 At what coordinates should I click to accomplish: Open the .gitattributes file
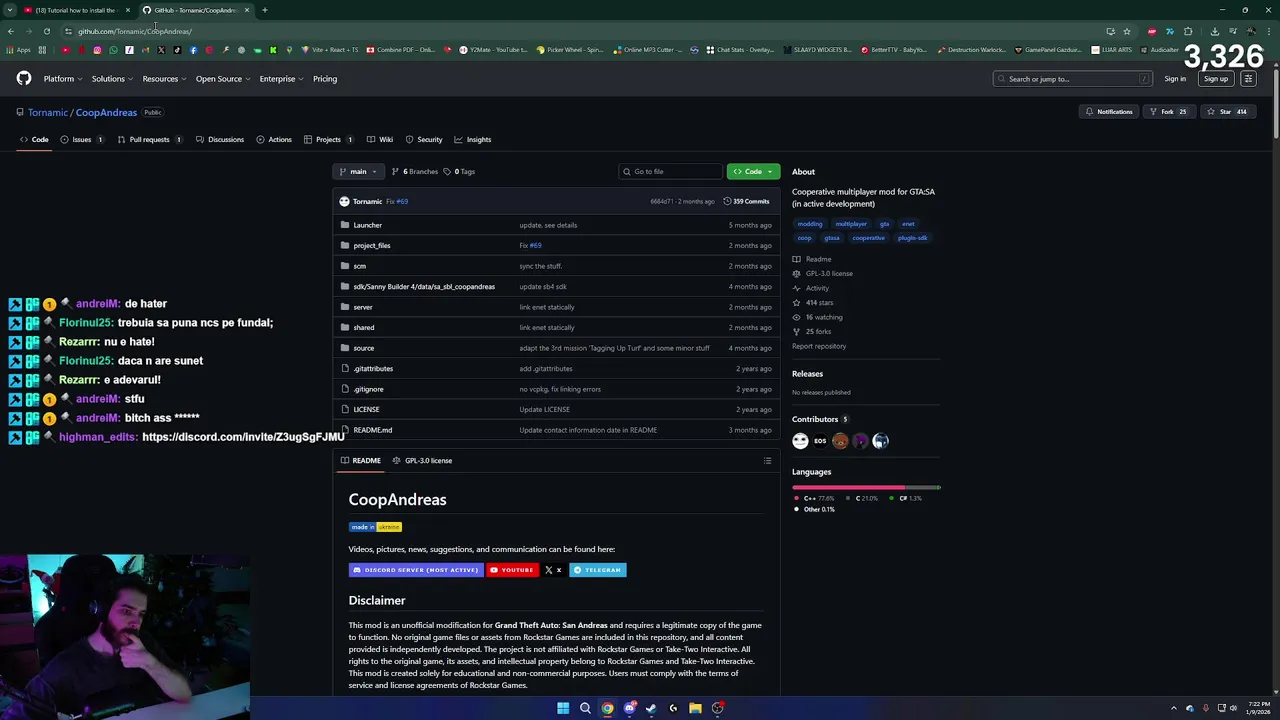coord(372,369)
